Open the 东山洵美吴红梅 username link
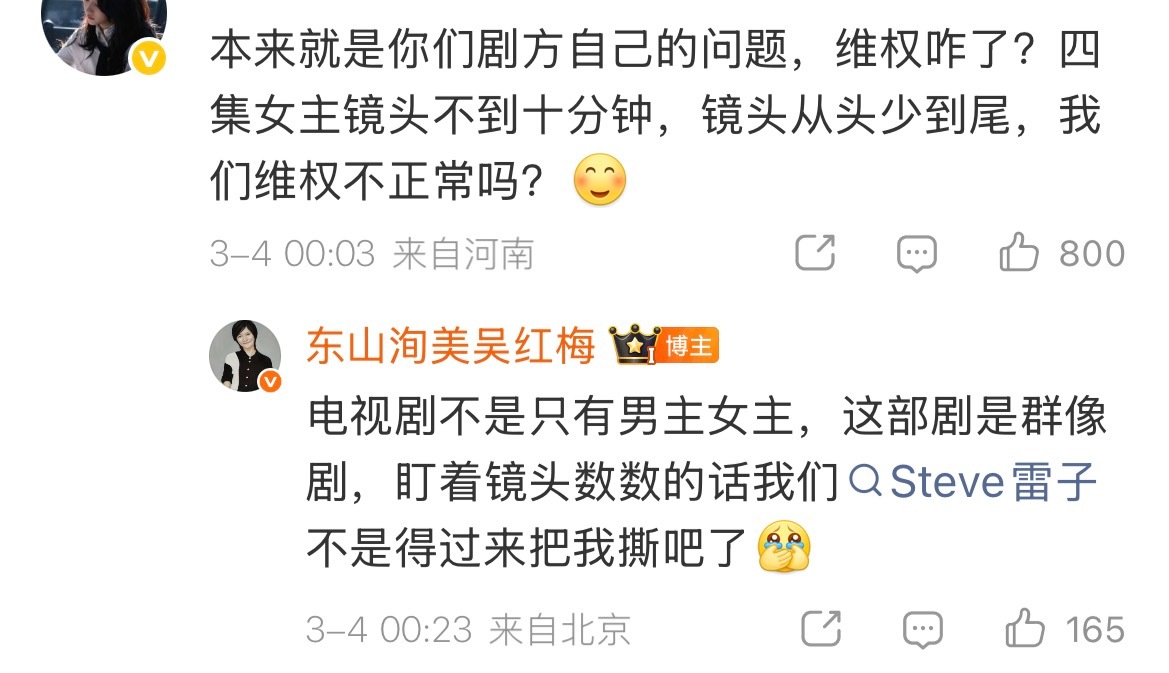 point(451,347)
